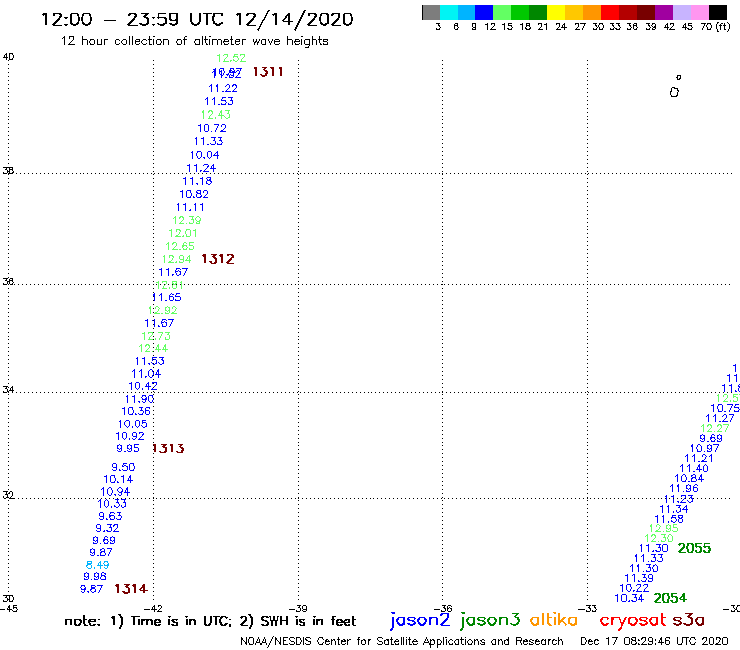Click timestamp 'Dec 17 08:29:46 UTC 2020'
Viewport: 740px width, 650px height.
tap(654, 641)
